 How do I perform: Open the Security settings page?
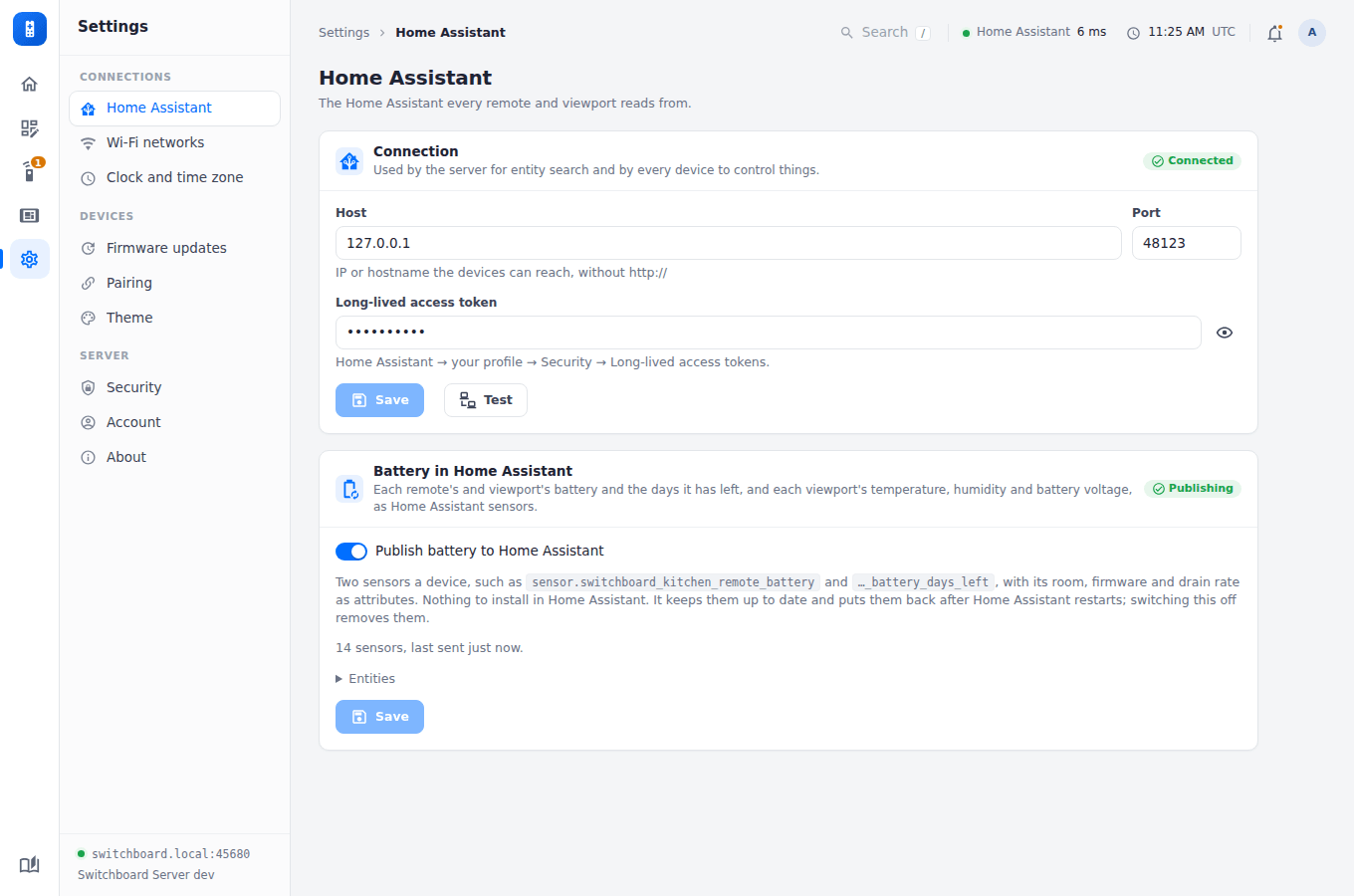174,388
